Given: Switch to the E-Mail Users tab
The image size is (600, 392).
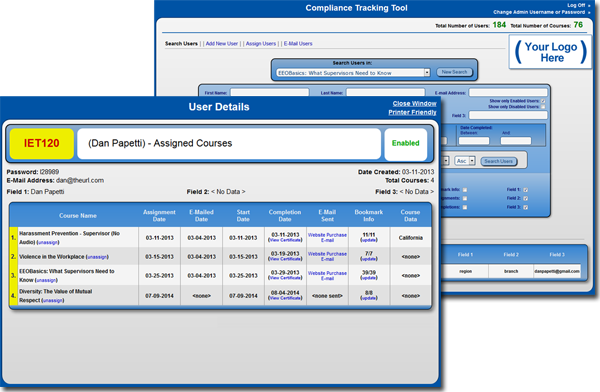Looking at the screenshot, I should pos(298,44).
